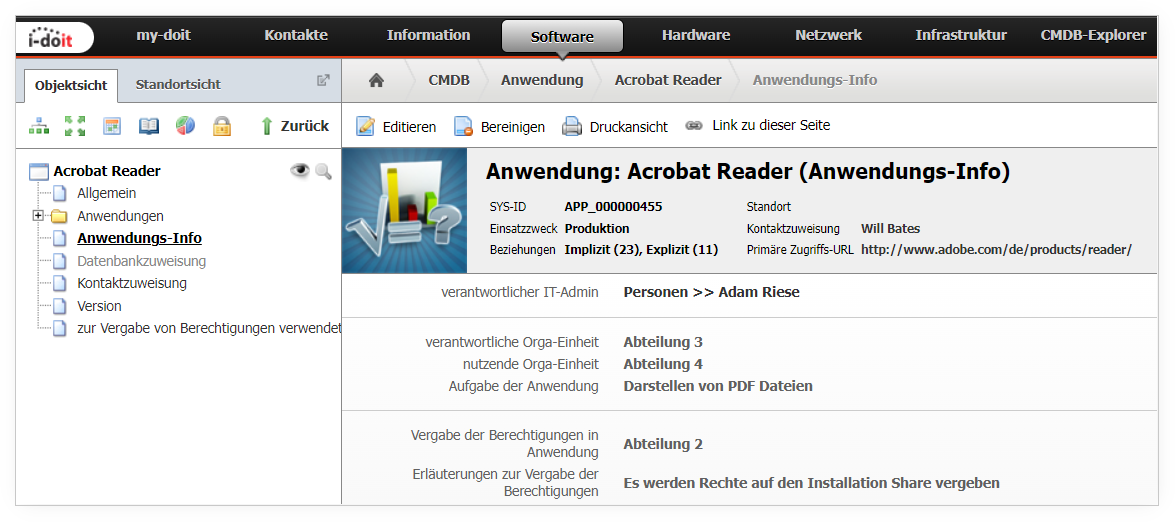Image resolution: width=1175 pixels, height=522 pixels.
Task: Click the green expand arrows icon
Action: (75, 126)
